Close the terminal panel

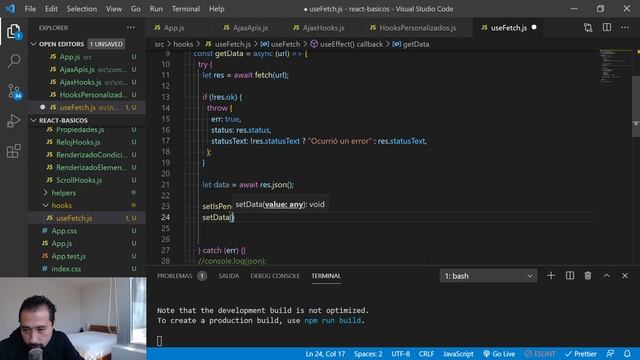coord(625,276)
